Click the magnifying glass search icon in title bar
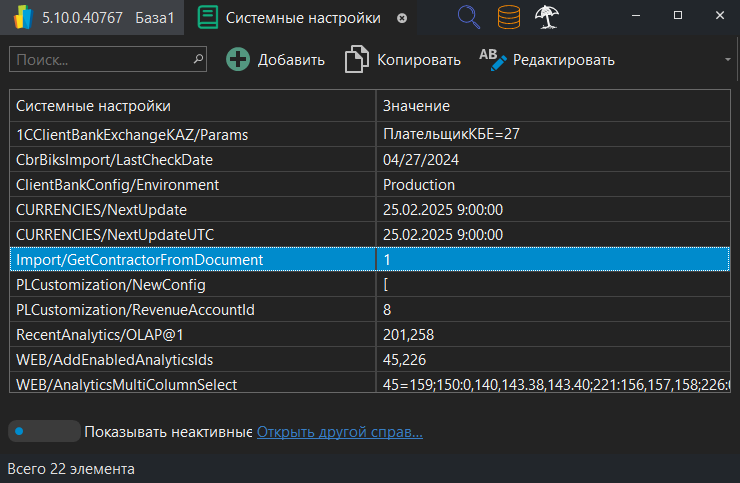740x483 pixels. 468,17
